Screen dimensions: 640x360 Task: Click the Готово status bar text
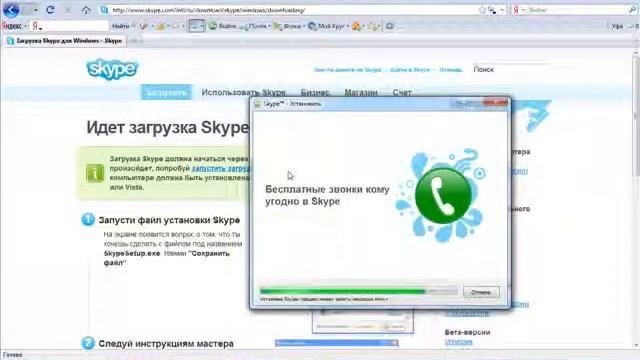pyautogui.click(x=13, y=355)
